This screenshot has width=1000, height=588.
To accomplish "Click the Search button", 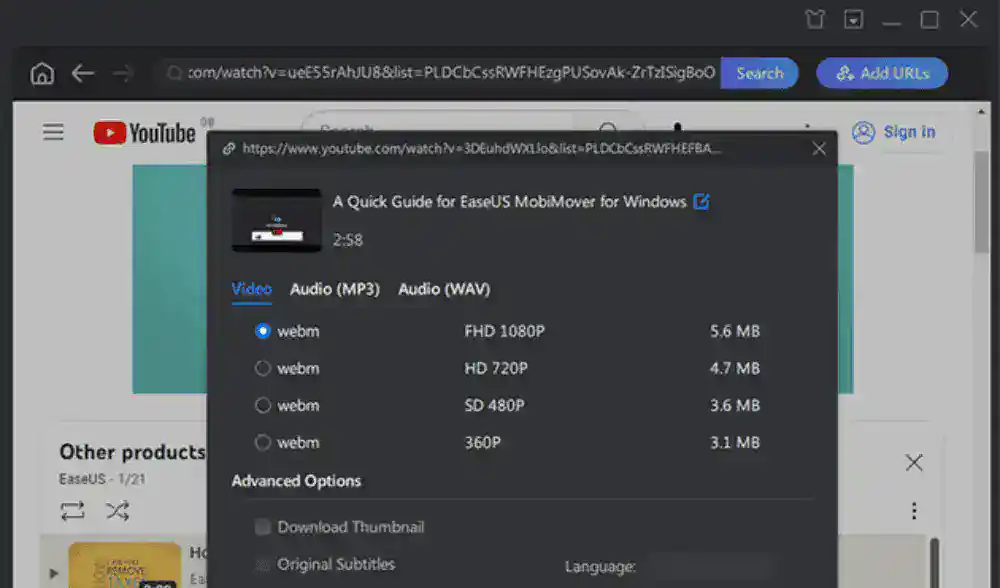I will click(x=759, y=73).
